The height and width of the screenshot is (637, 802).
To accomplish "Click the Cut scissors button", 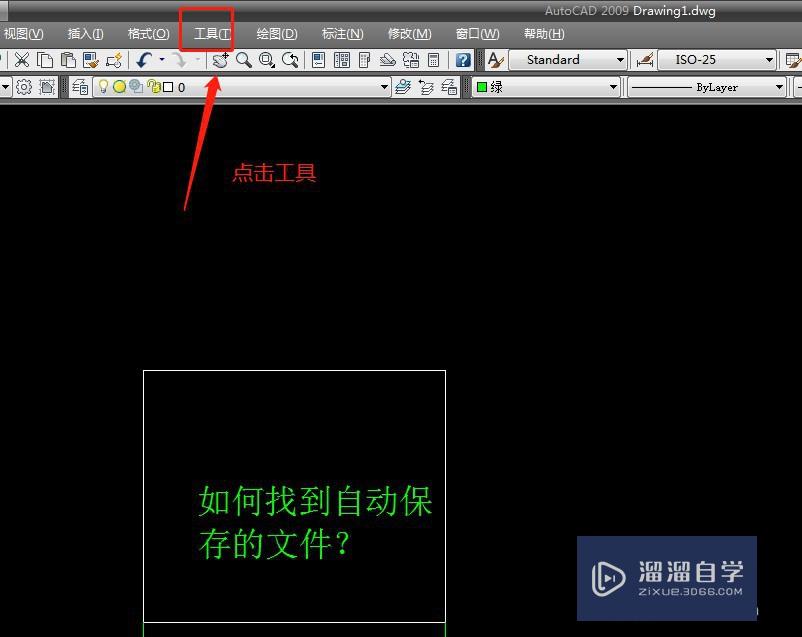I will click(x=22, y=60).
